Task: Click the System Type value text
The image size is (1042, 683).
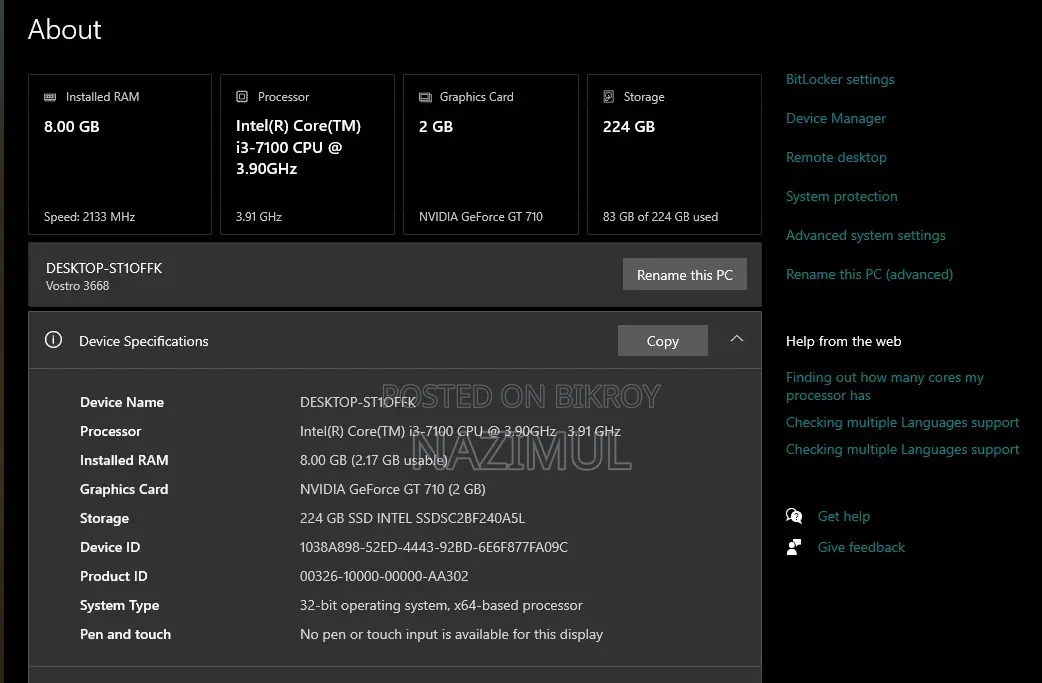Action: [441, 605]
